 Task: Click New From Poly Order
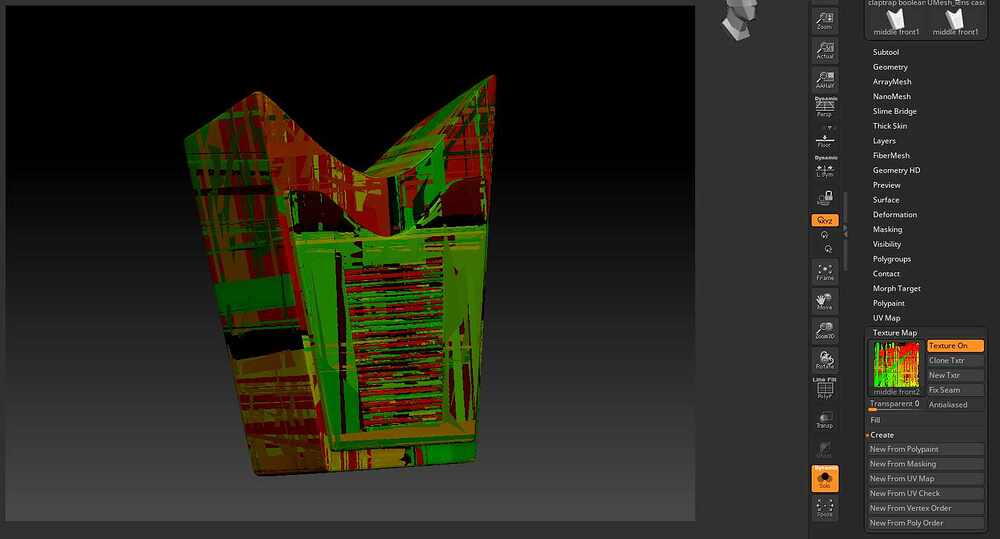[926, 523]
